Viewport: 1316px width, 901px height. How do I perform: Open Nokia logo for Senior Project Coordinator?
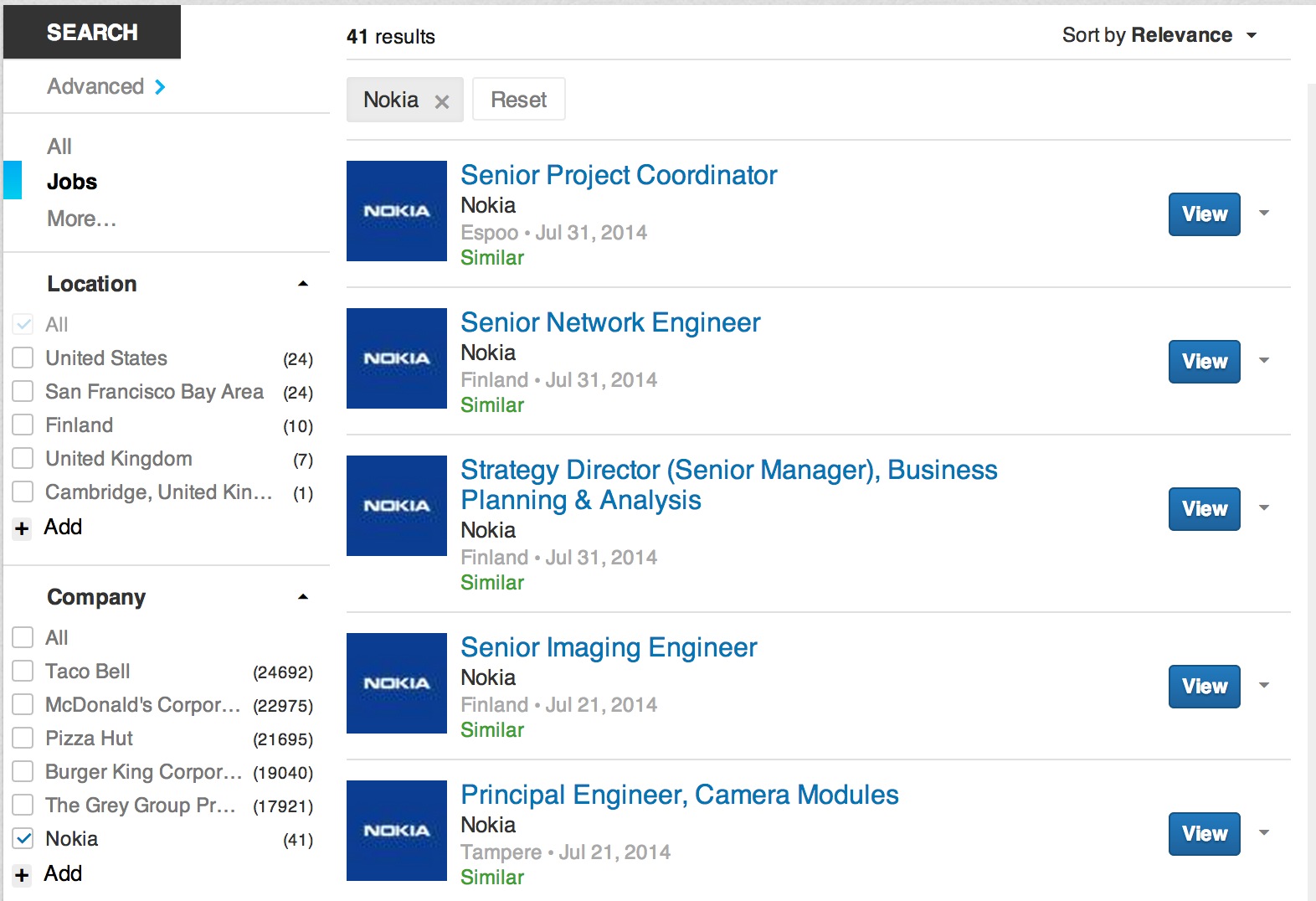(x=397, y=211)
